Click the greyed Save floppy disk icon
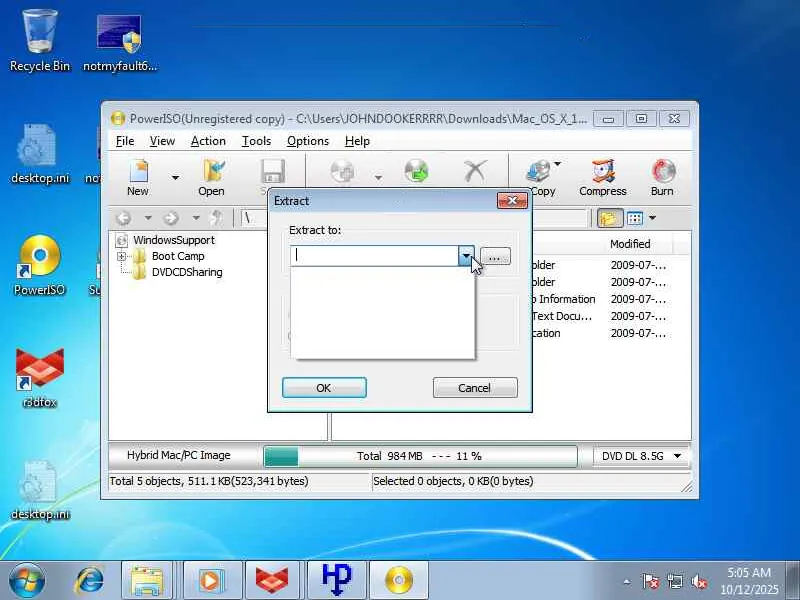Screen dimensions: 800x600 coord(273,172)
